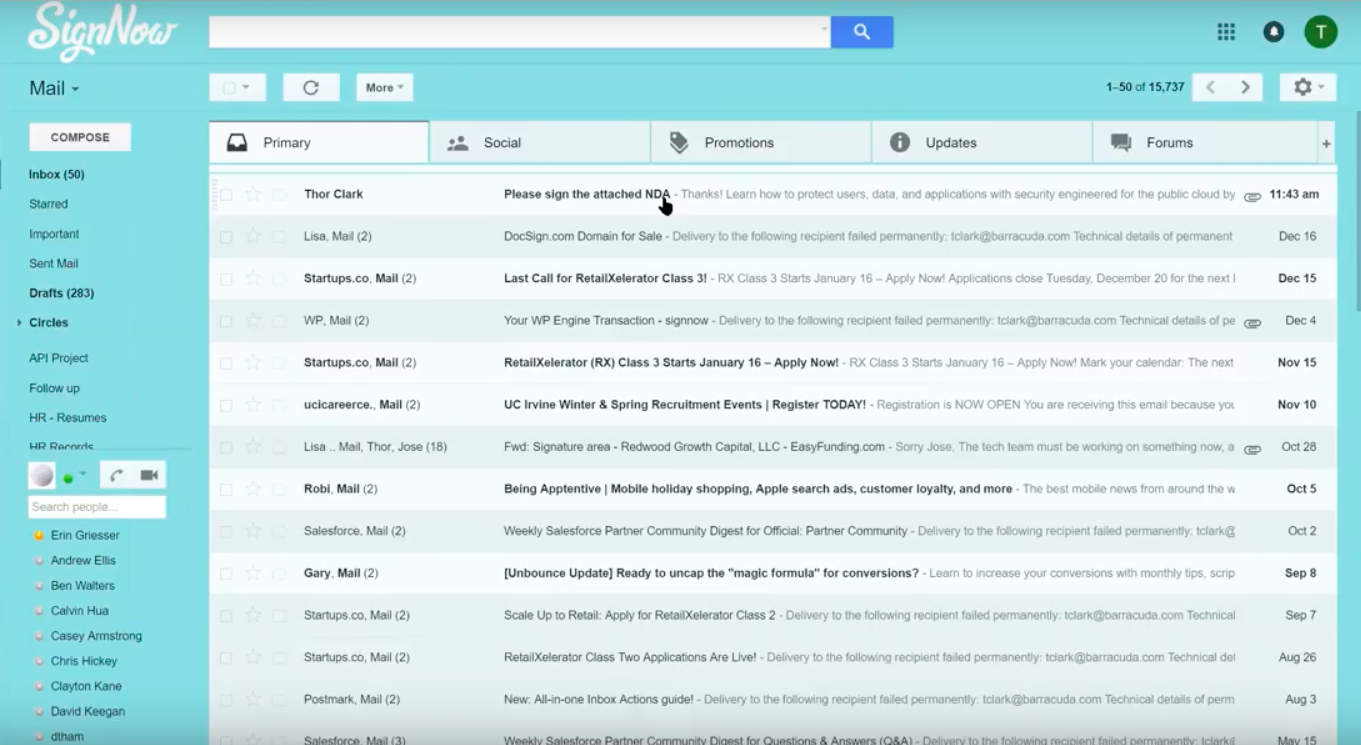Expand the Mail dropdown menu
Image resolution: width=1361 pixels, height=745 pixels.
pyautogui.click(x=54, y=89)
